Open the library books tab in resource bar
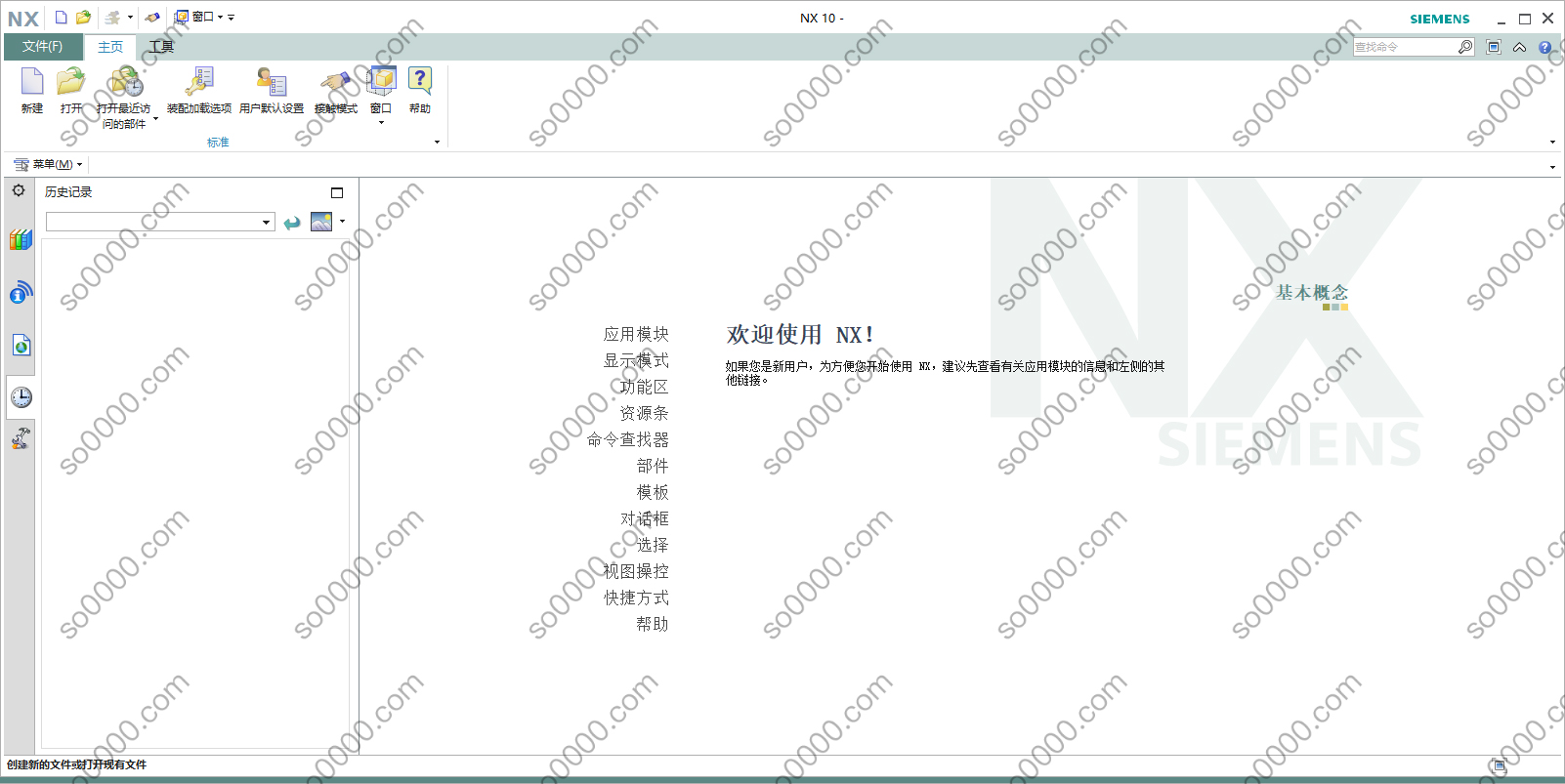Image resolution: width=1565 pixels, height=784 pixels. 21,239
